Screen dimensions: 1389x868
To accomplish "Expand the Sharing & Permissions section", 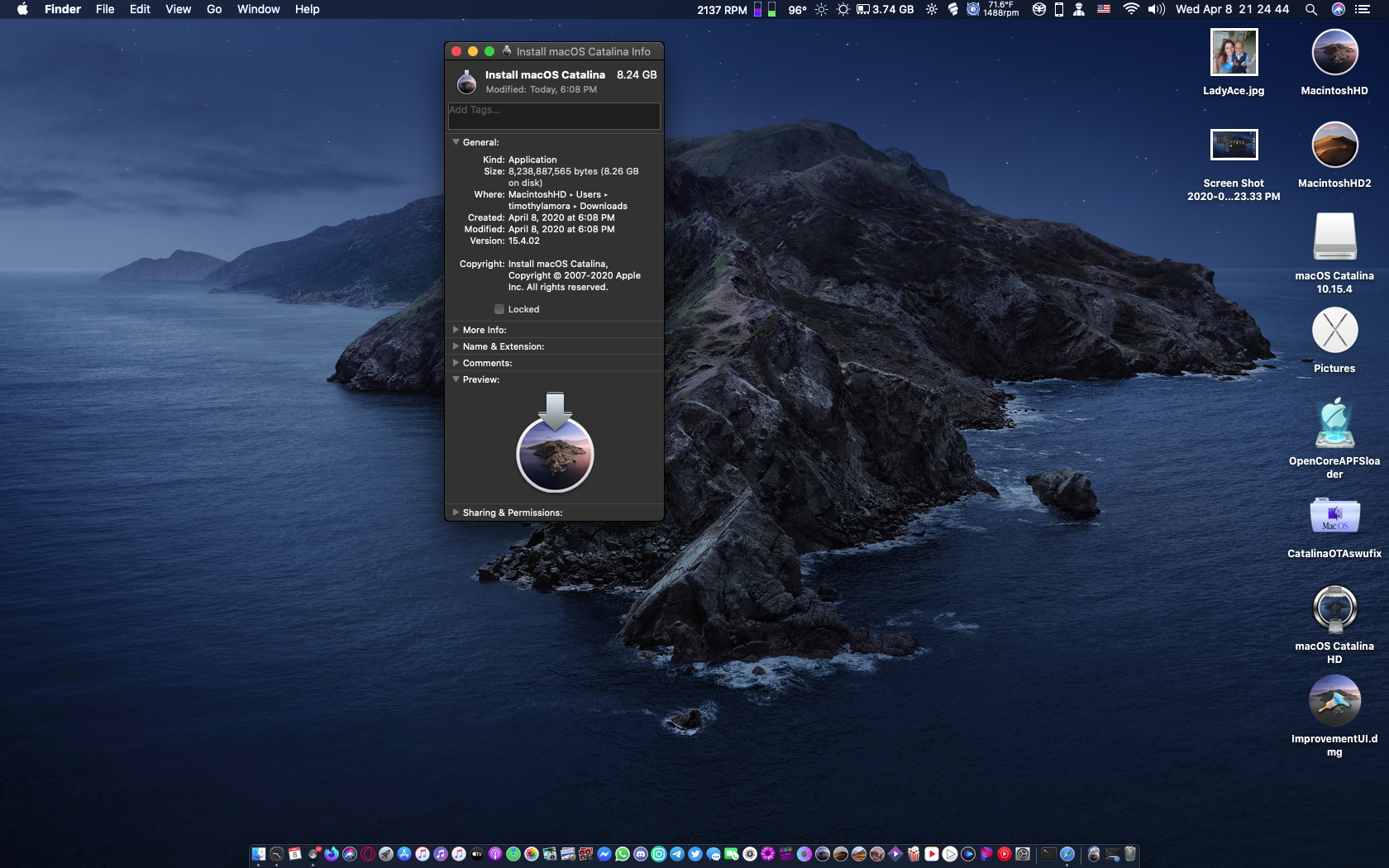I will coord(456,513).
